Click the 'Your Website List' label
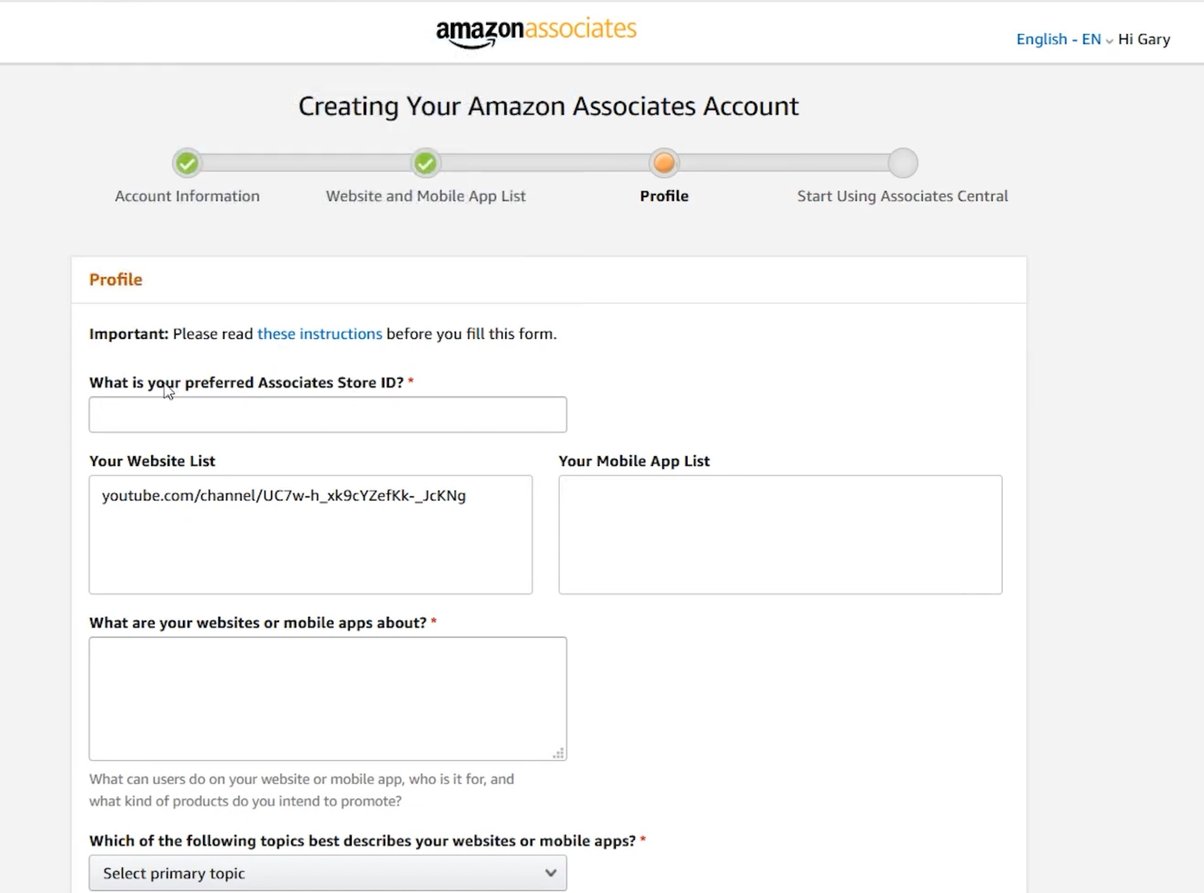This screenshot has width=1204, height=893. pos(152,461)
